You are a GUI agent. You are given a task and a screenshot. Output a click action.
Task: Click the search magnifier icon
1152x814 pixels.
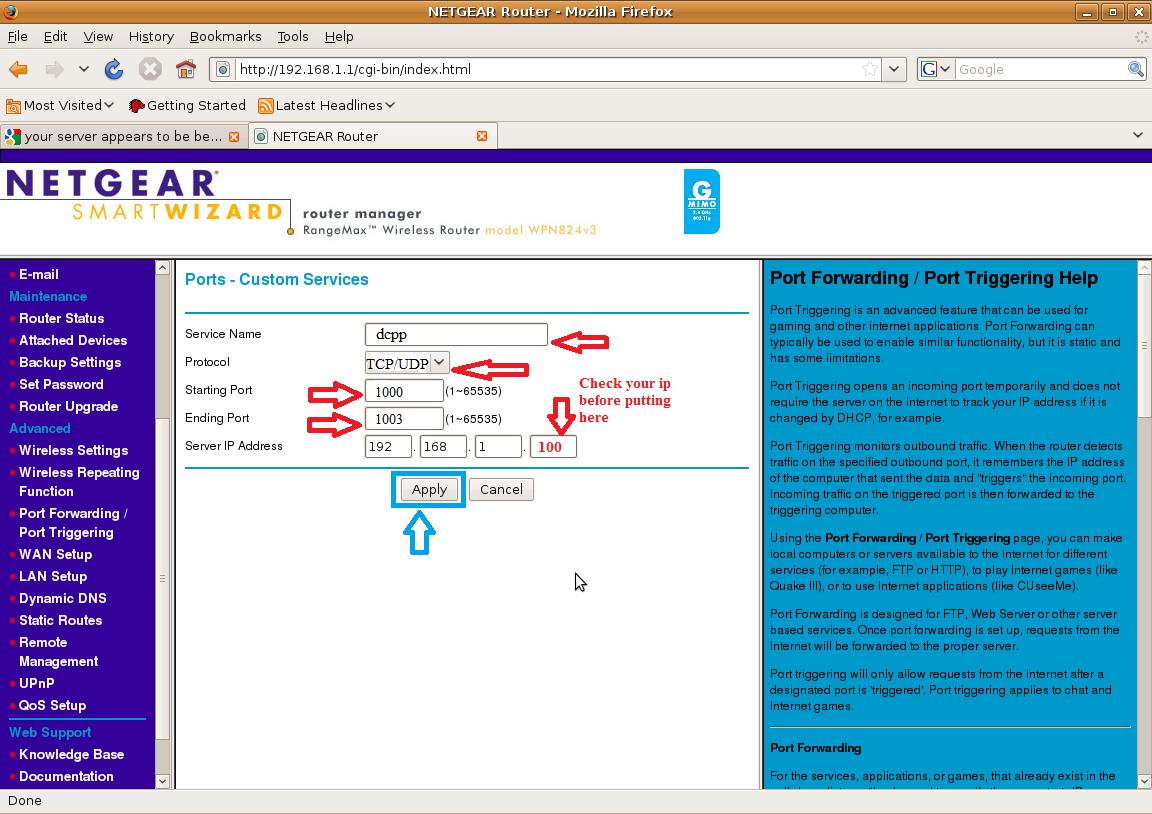pos(1136,69)
